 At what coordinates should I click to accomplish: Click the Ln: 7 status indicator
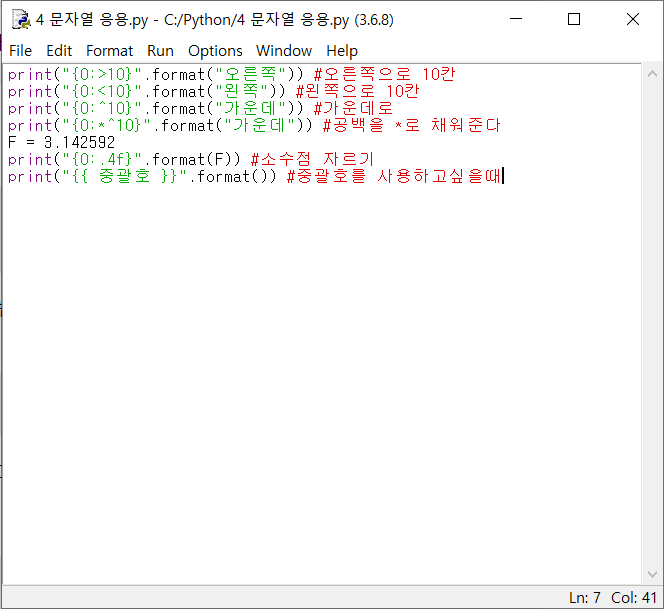584,598
